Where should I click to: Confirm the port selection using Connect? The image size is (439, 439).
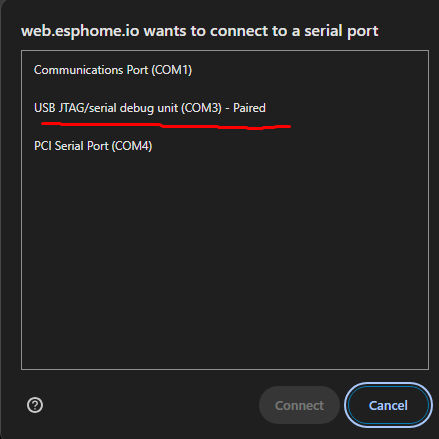click(299, 405)
